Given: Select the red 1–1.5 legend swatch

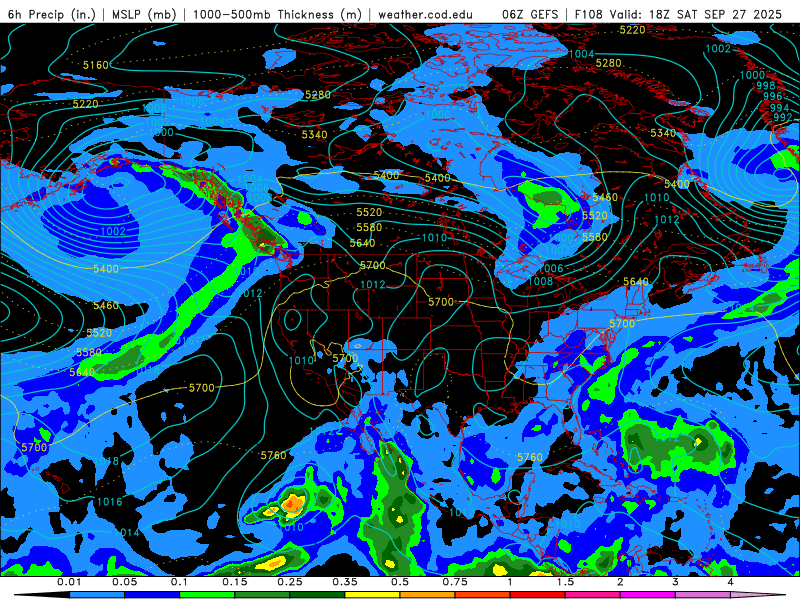Looking at the screenshot, I should point(538,595).
